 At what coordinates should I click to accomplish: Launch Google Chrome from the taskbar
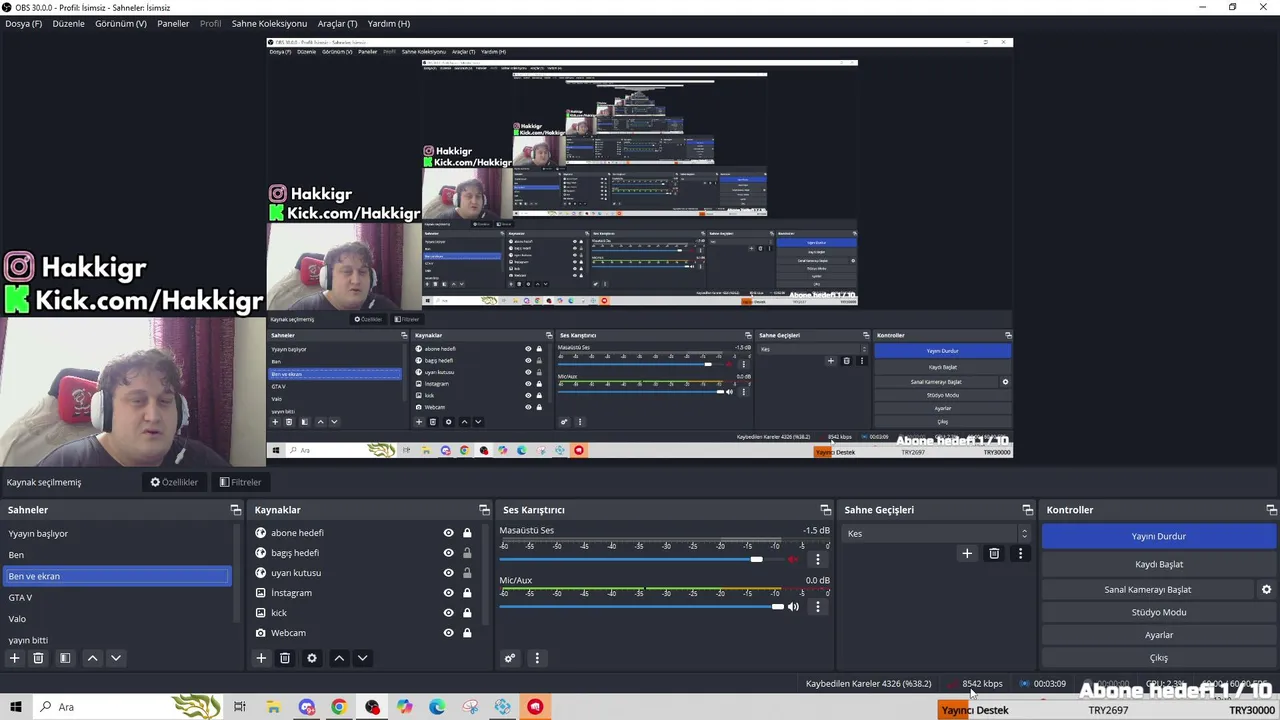pos(339,707)
